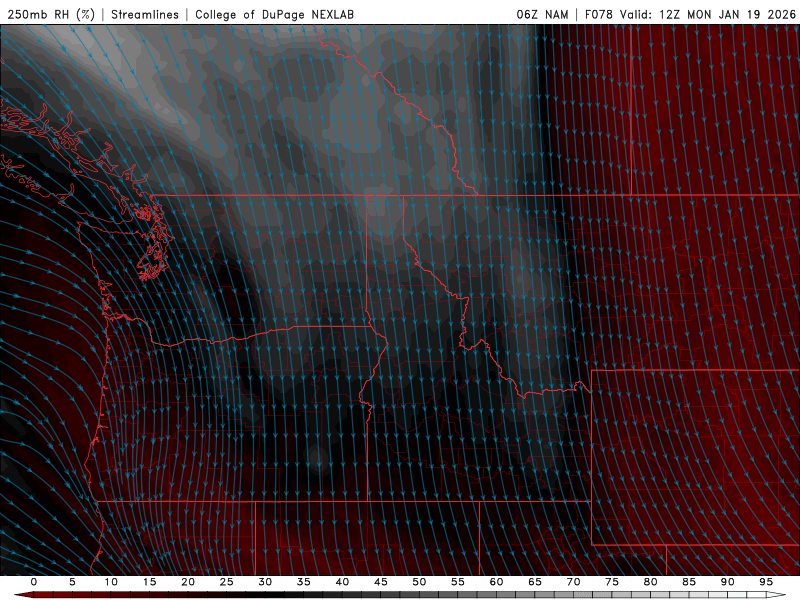Select the "06Z NAM" model run label
This screenshot has width=800, height=600.
542,14
